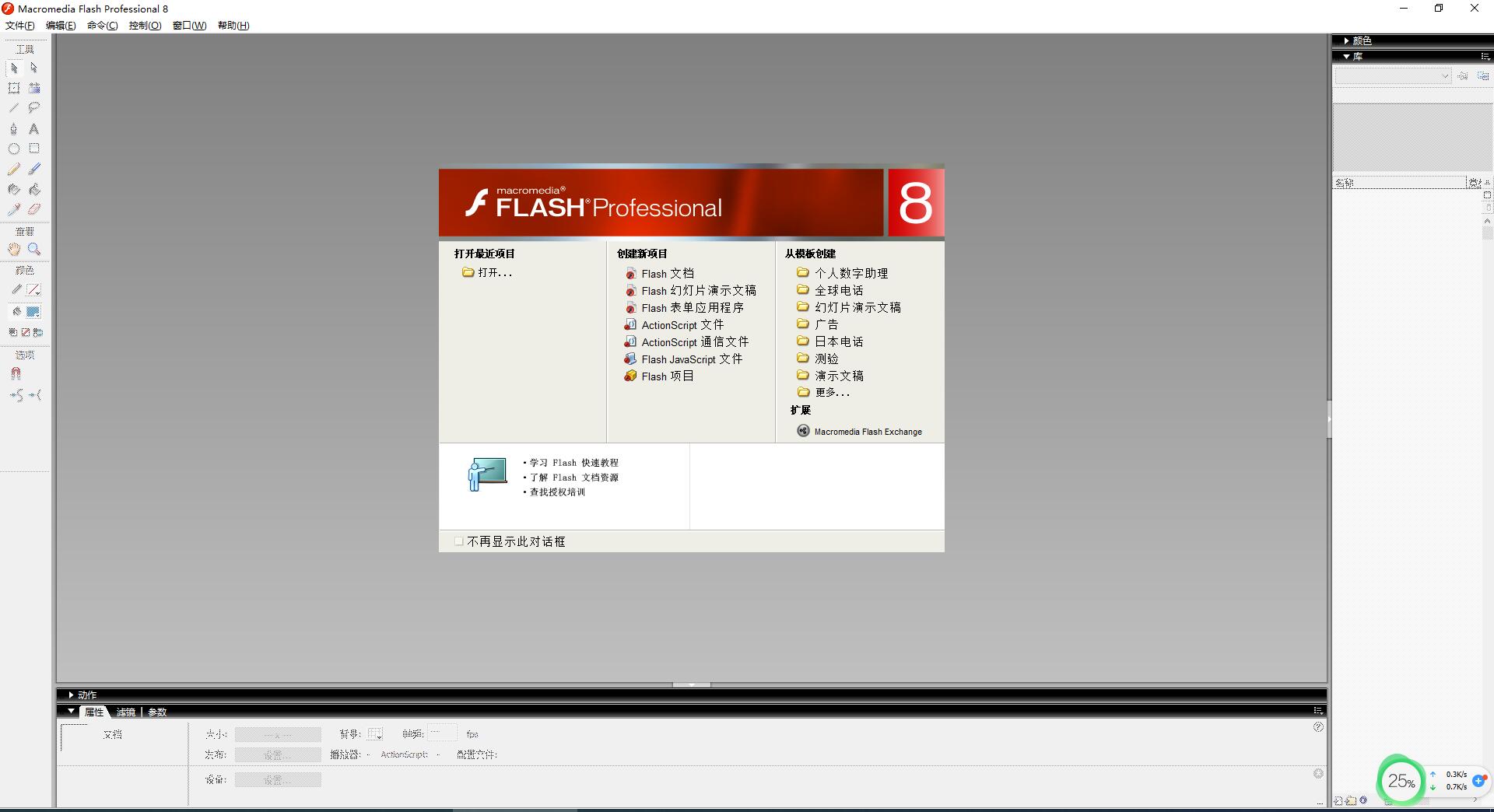Viewport: 1494px width, 812px height.
Task: Create an ActionScript 文件
Action: [674, 325]
